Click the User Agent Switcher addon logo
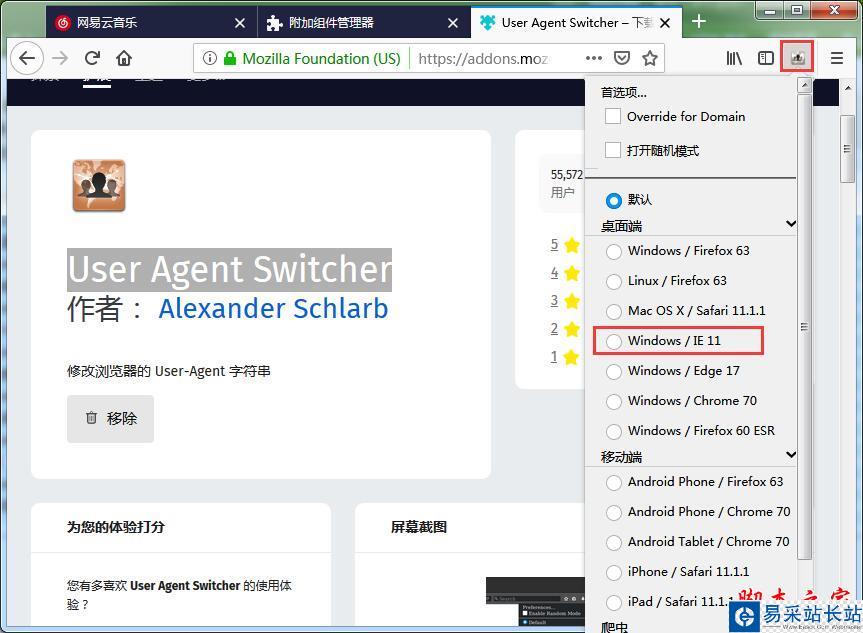The image size is (863, 633). [99, 185]
